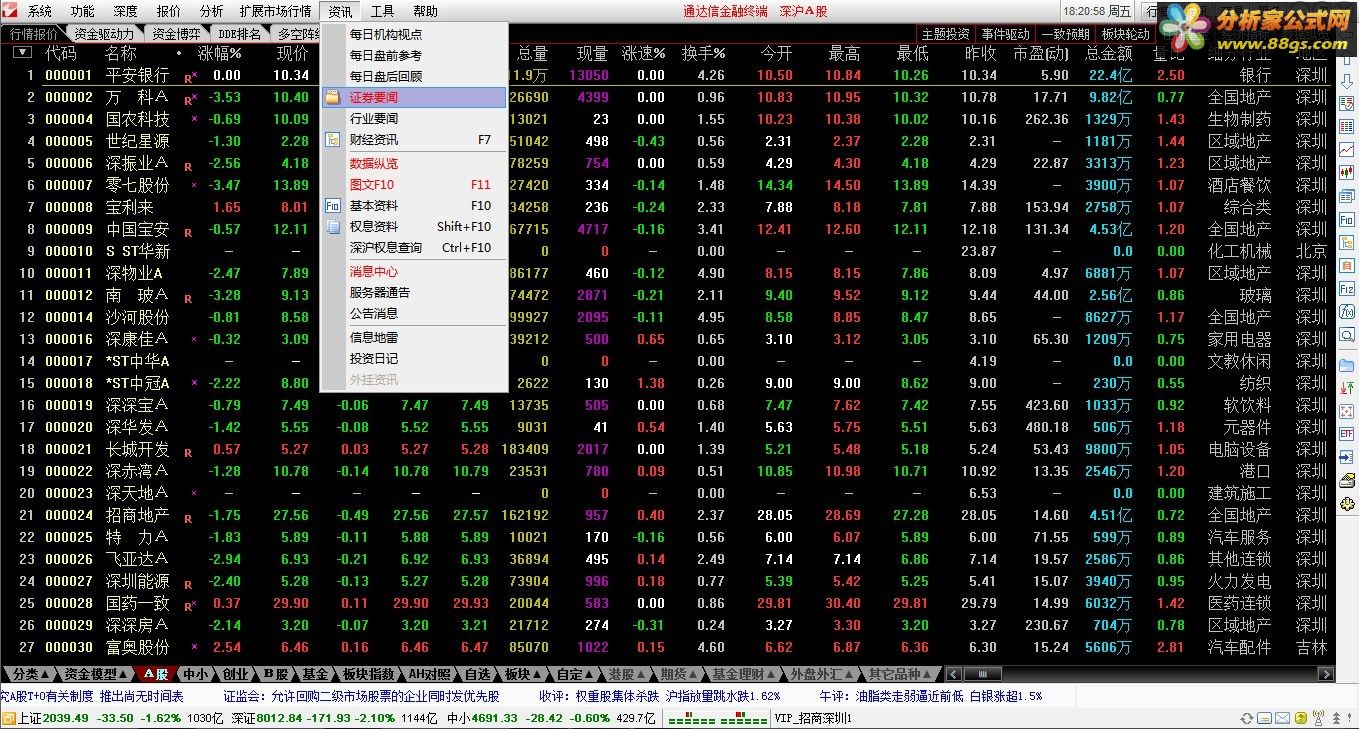Expand the 期货 dropdown tab

coord(680,674)
